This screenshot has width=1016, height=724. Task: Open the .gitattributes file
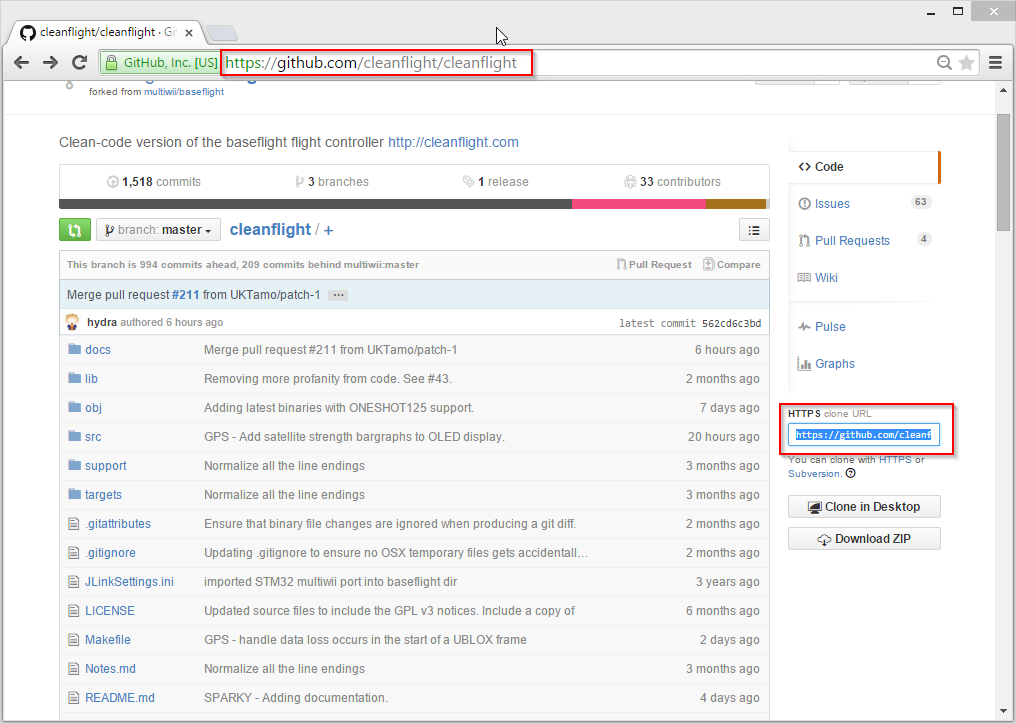pyautogui.click(x=118, y=524)
